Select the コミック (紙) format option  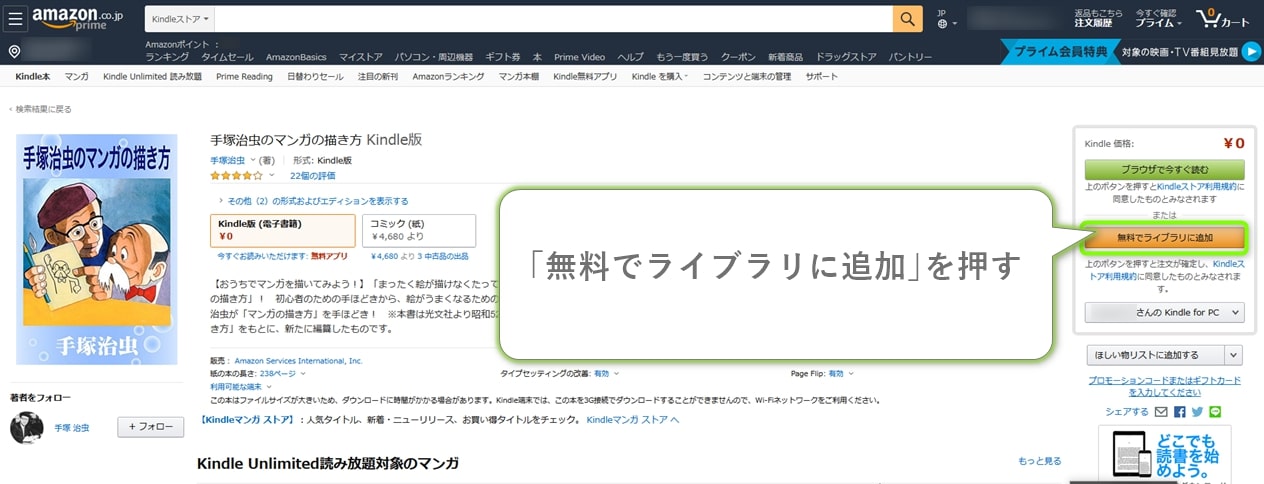pyautogui.click(x=419, y=230)
